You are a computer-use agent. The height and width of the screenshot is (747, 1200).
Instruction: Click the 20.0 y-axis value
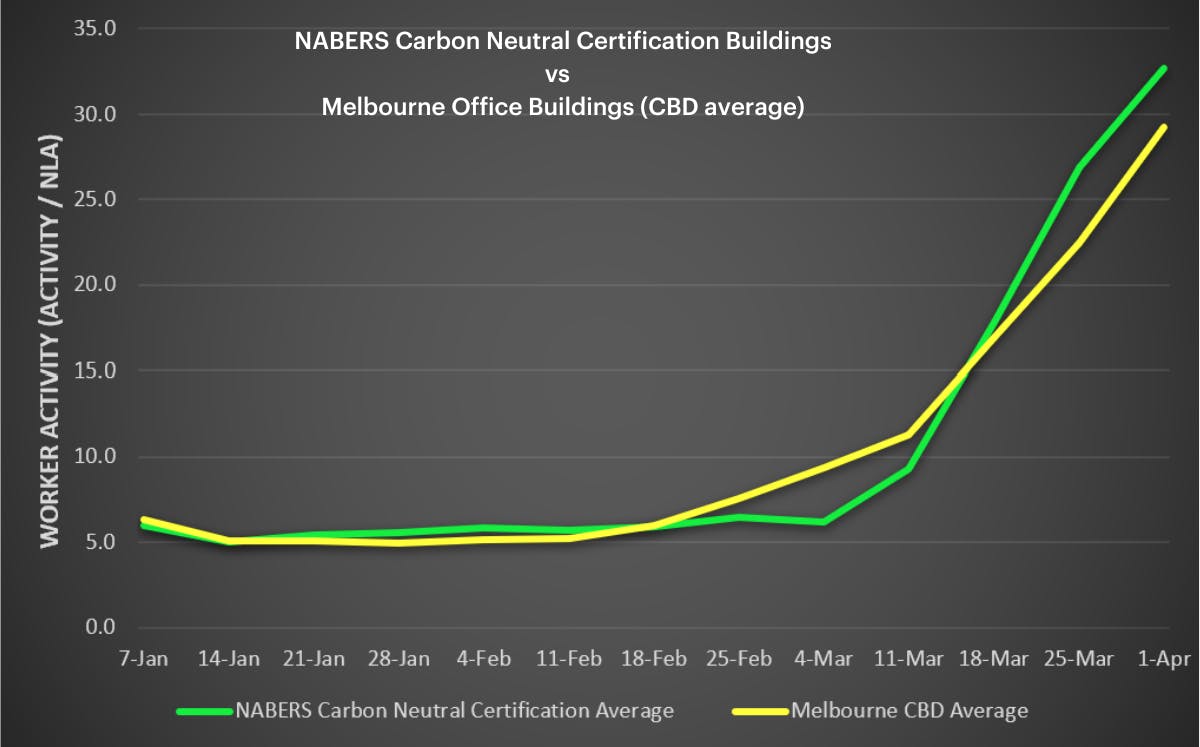click(96, 286)
